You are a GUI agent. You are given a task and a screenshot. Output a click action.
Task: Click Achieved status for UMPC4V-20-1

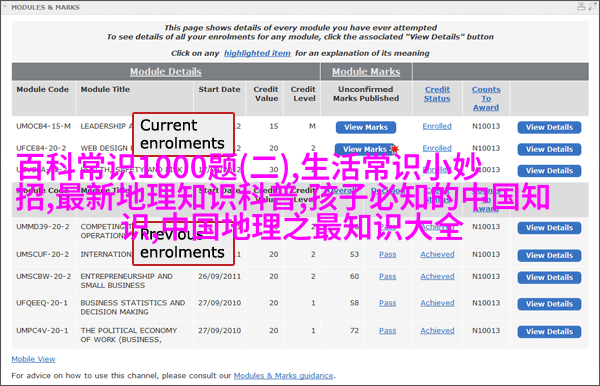pos(437,331)
